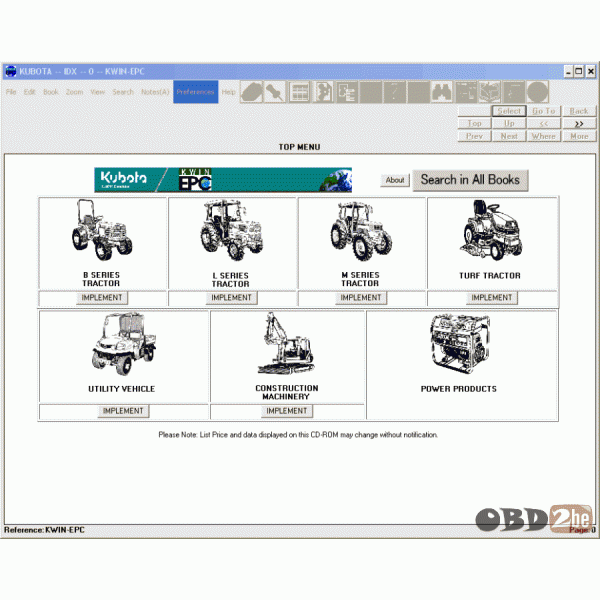Open the Book menu
Viewport: 600px width, 600px height.
[x=51, y=92]
